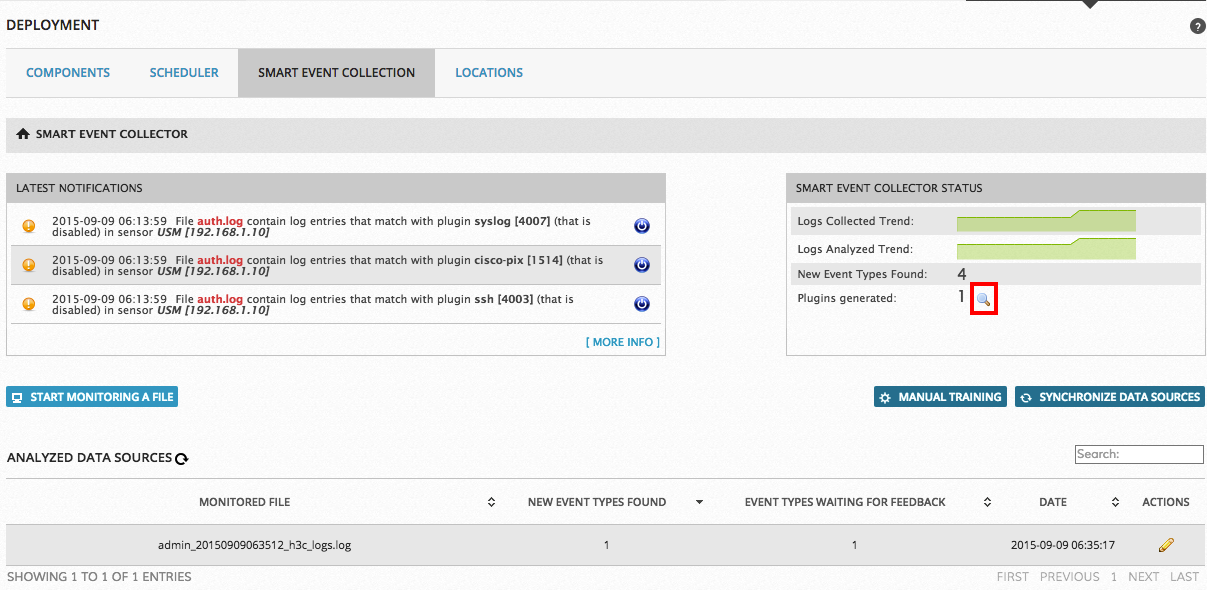Click the Start Monitoring a File button
Screen dimensions: 1207x590
pos(92,397)
